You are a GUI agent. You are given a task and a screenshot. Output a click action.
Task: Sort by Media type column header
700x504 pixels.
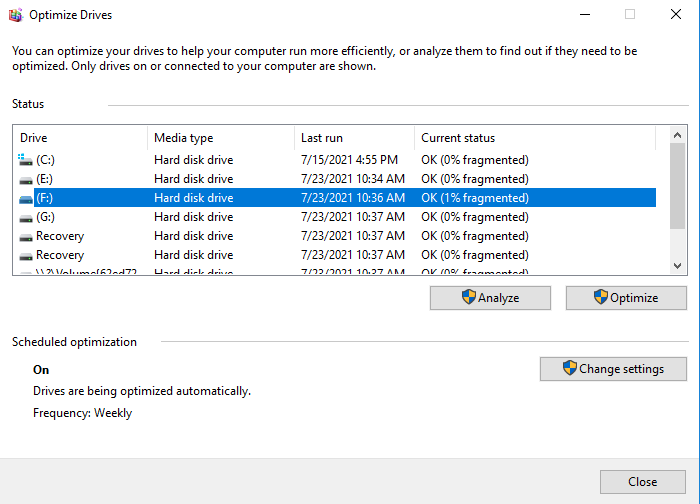tap(220, 138)
